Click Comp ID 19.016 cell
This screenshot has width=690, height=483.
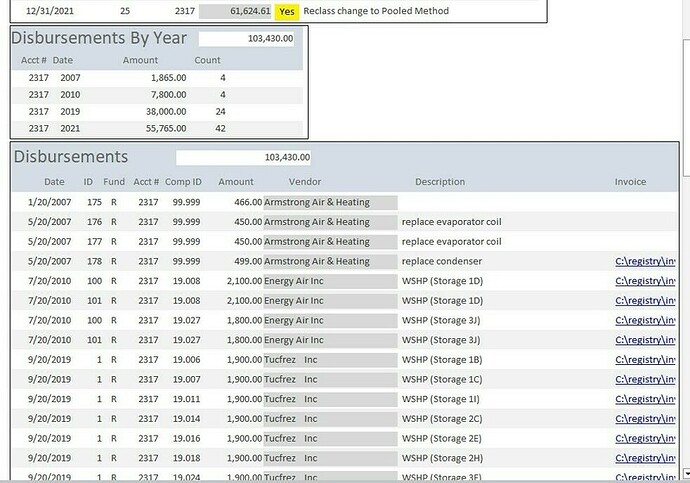click(186, 439)
